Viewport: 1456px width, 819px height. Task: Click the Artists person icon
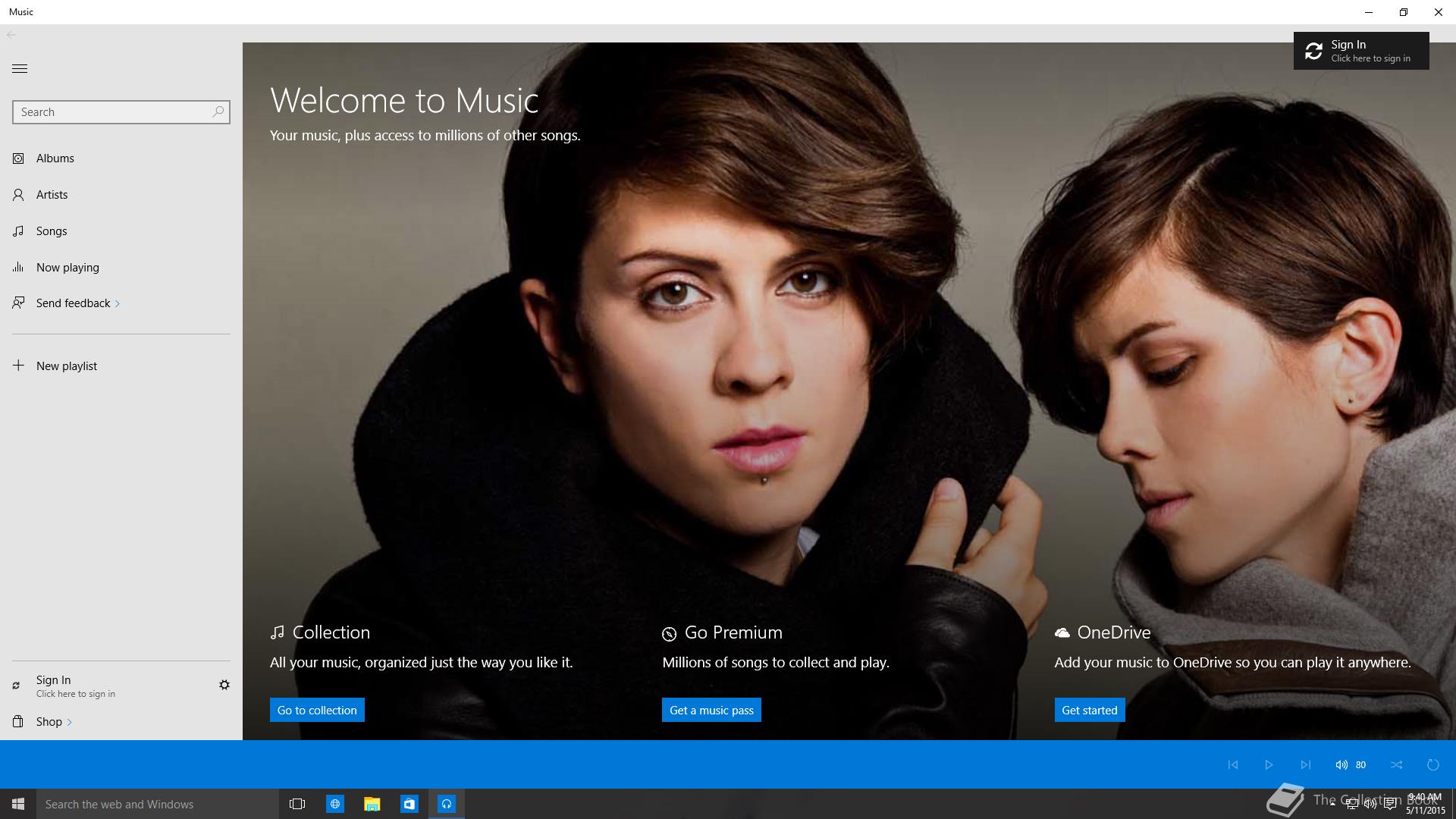click(x=18, y=195)
